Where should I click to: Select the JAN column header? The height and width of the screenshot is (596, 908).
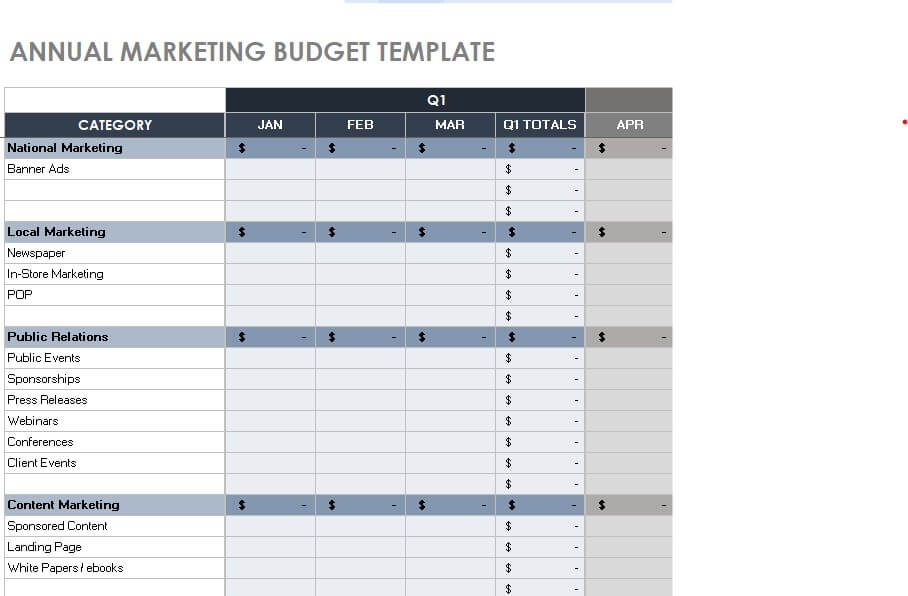pyautogui.click(x=270, y=125)
